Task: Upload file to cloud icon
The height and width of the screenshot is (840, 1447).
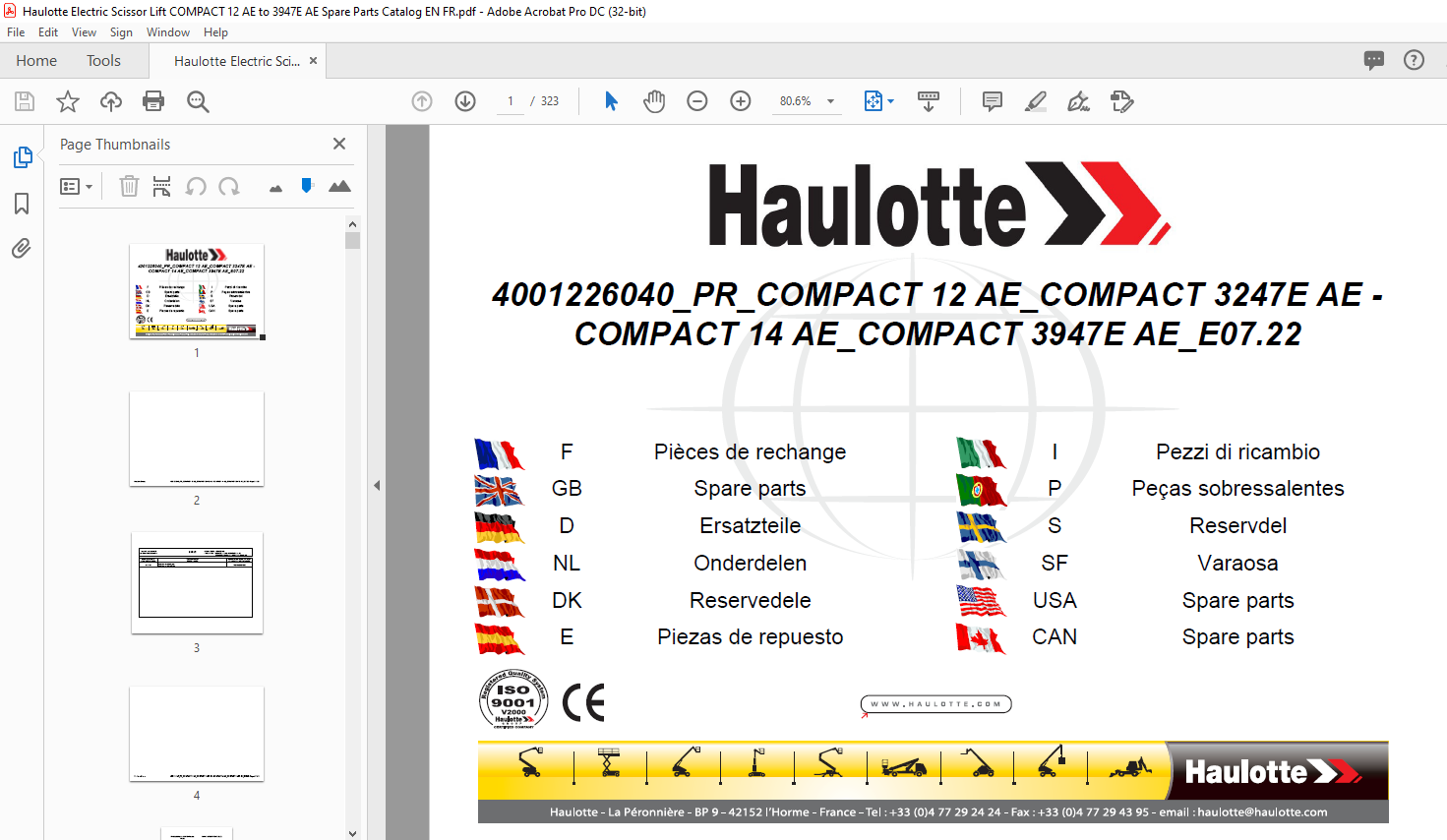Action: point(111,101)
